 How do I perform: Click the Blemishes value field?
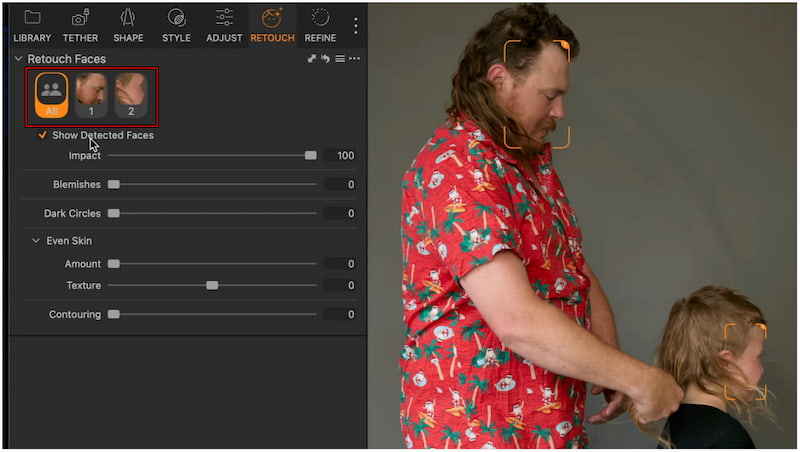(x=339, y=185)
